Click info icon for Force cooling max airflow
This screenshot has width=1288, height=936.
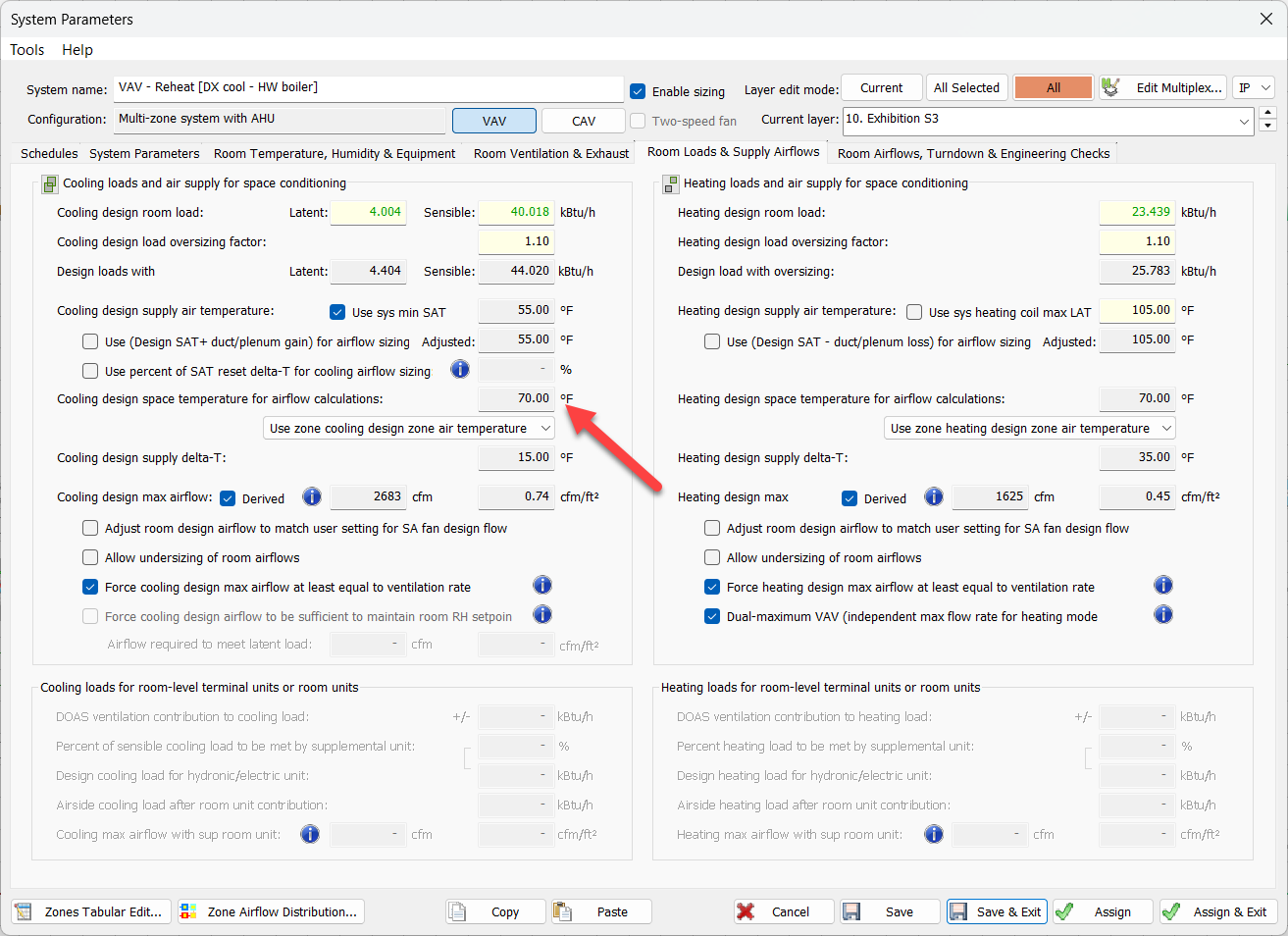542,586
